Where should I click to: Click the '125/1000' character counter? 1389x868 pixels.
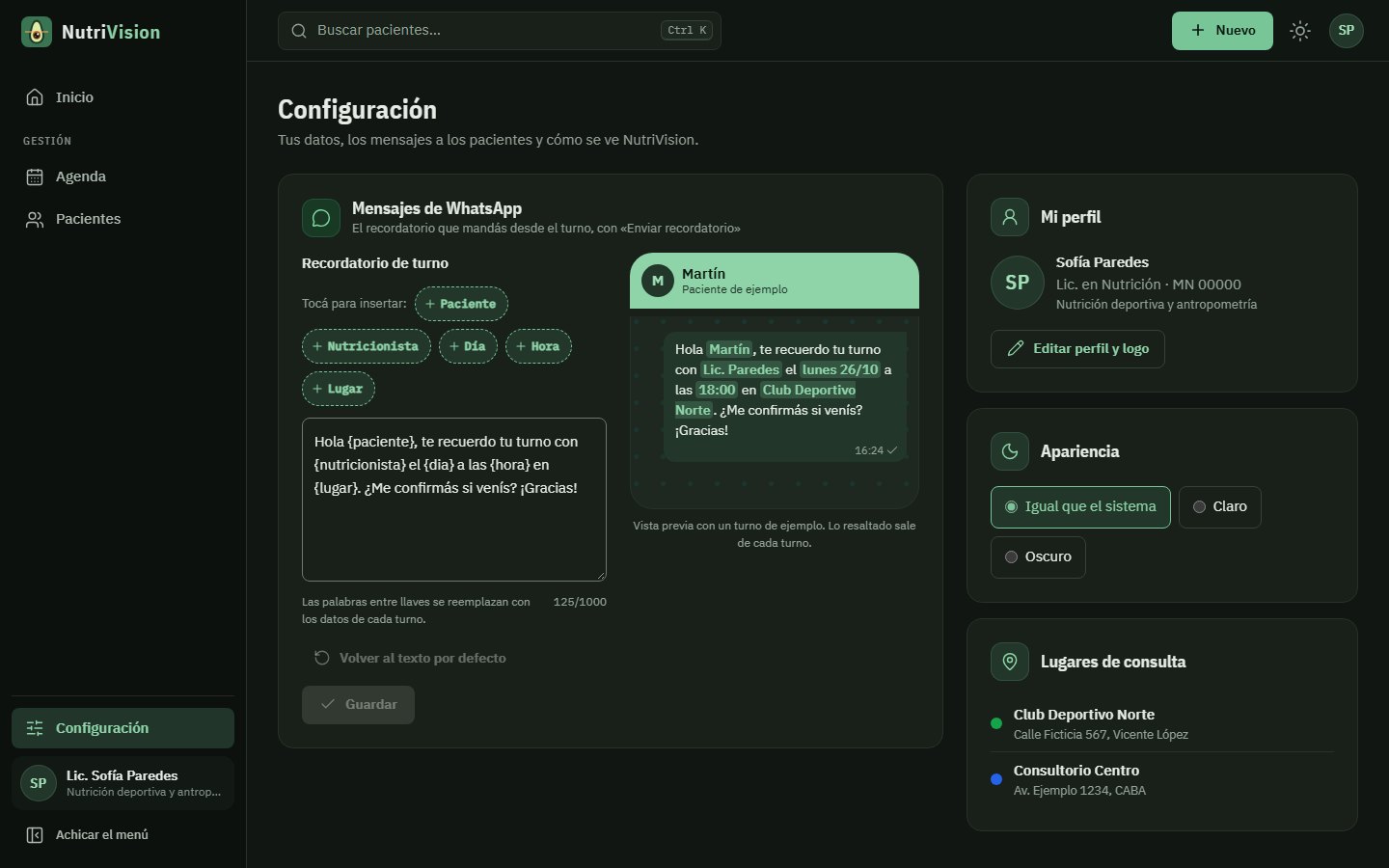580,602
